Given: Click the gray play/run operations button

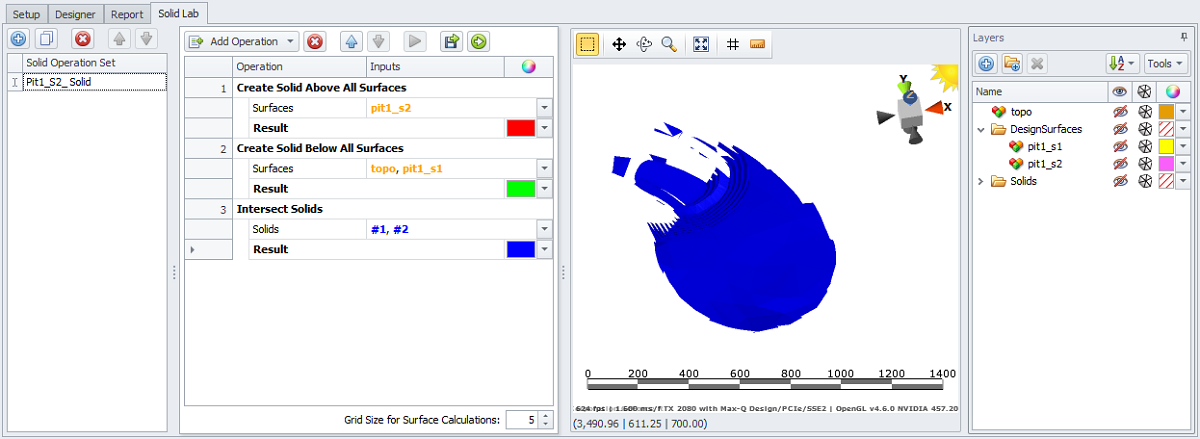Looking at the screenshot, I should [x=415, y=42].
